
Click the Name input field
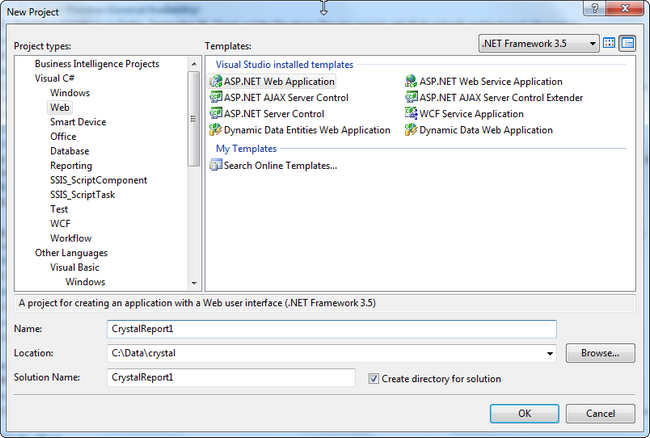pos(332,329)
